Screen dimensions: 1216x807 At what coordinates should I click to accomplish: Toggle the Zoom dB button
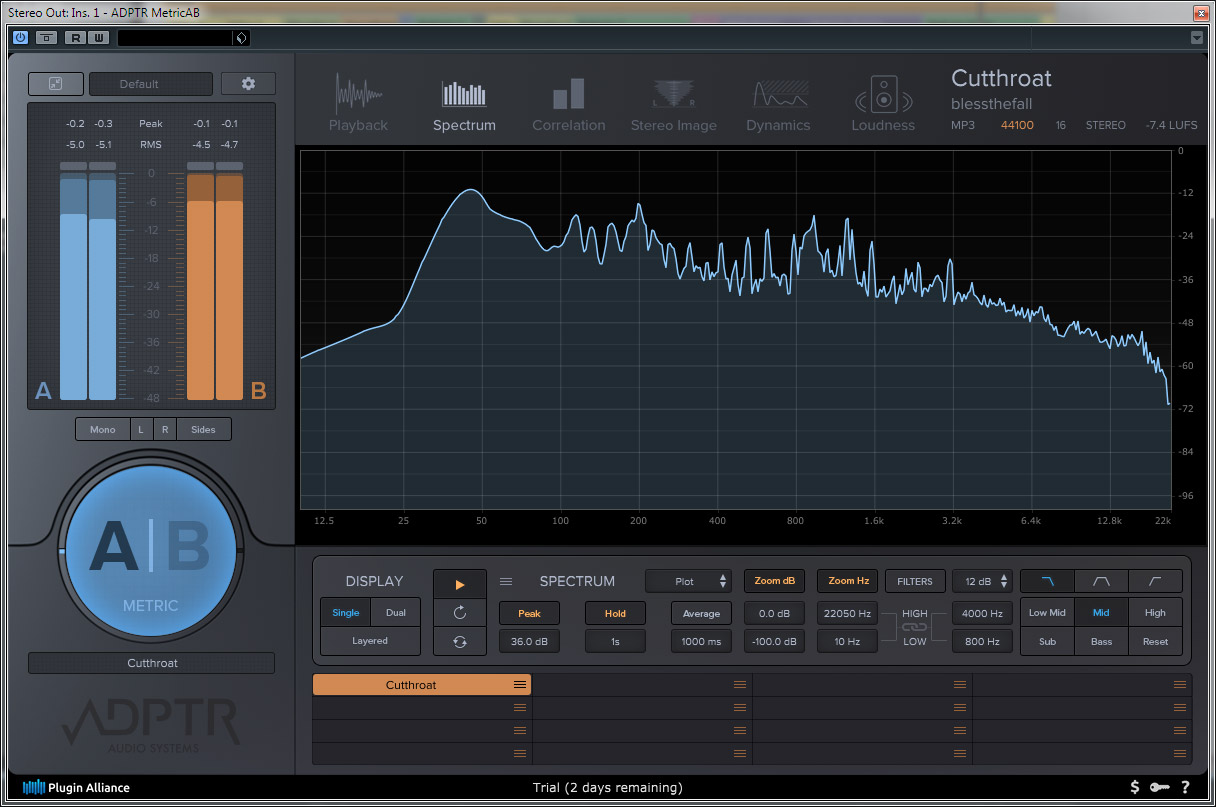[x=775, y=581]
